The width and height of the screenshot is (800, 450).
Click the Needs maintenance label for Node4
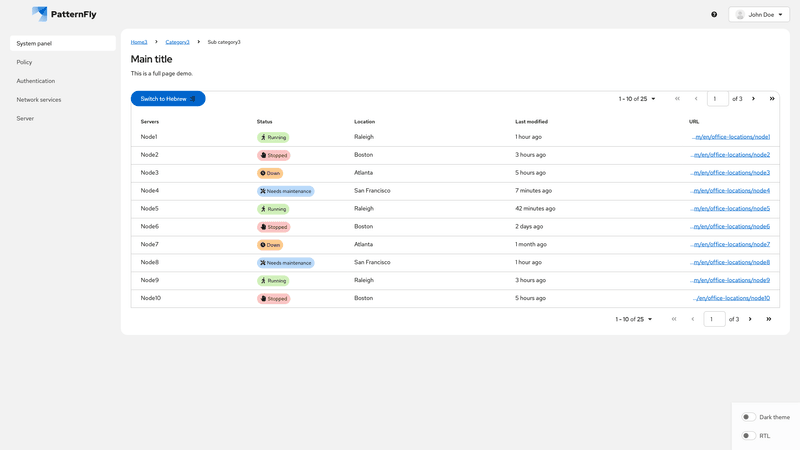tap(286, 191)
